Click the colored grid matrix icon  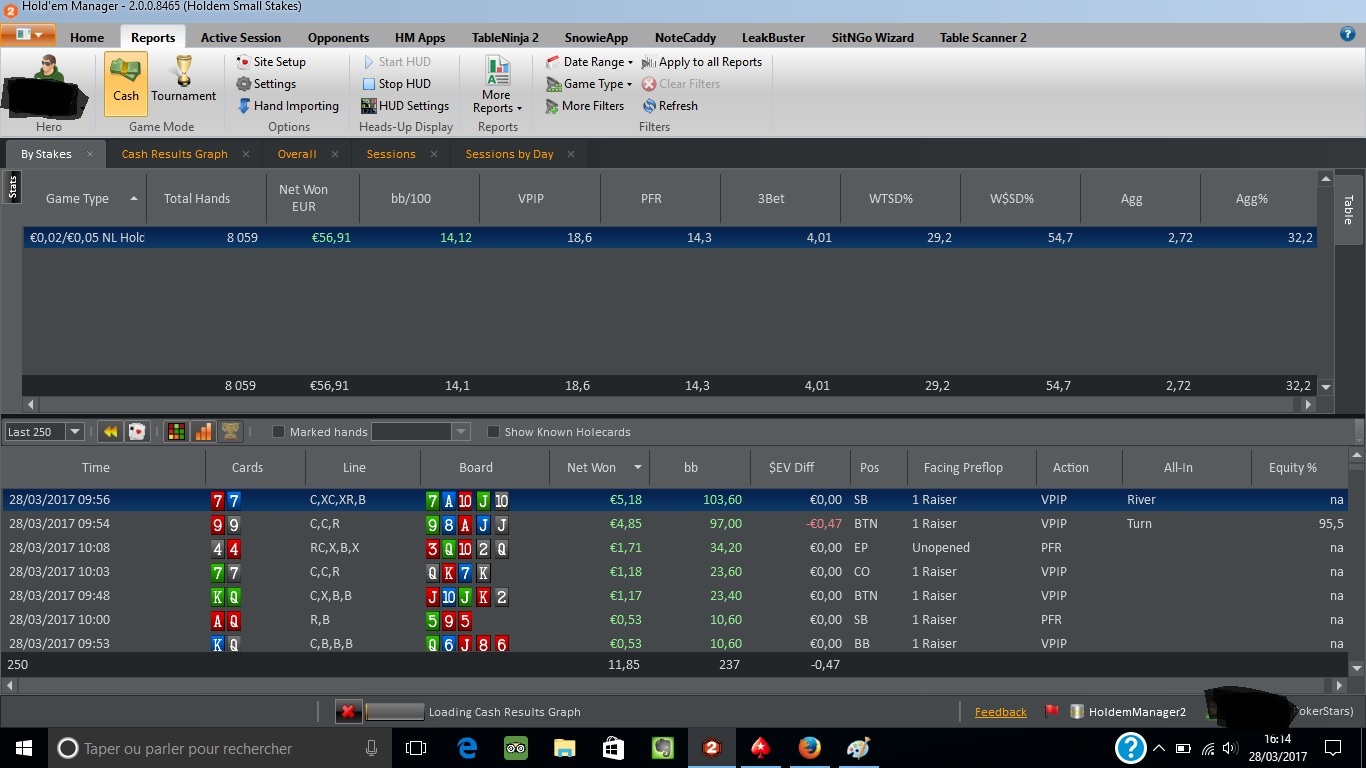tap(175, 432)
